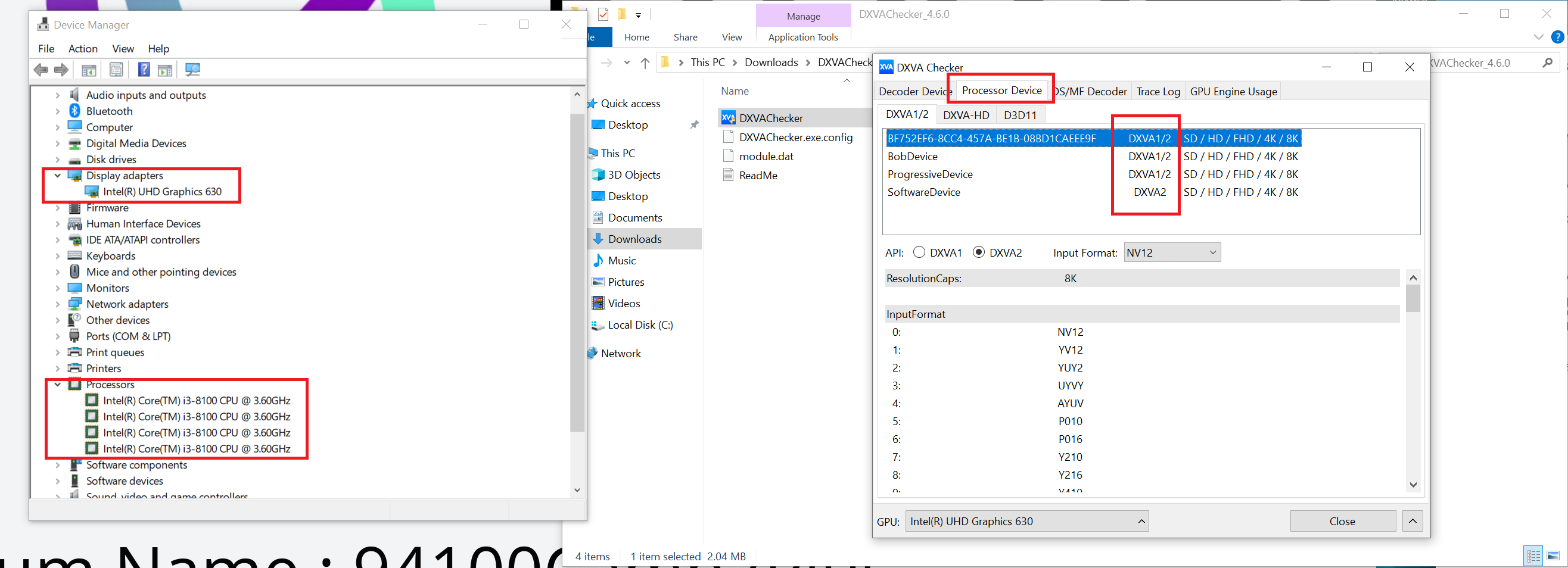This screenshot has height=568, width=1568.
Task: Select the BF752EF6 GUID device row
Action: [x=1093, y=139]
